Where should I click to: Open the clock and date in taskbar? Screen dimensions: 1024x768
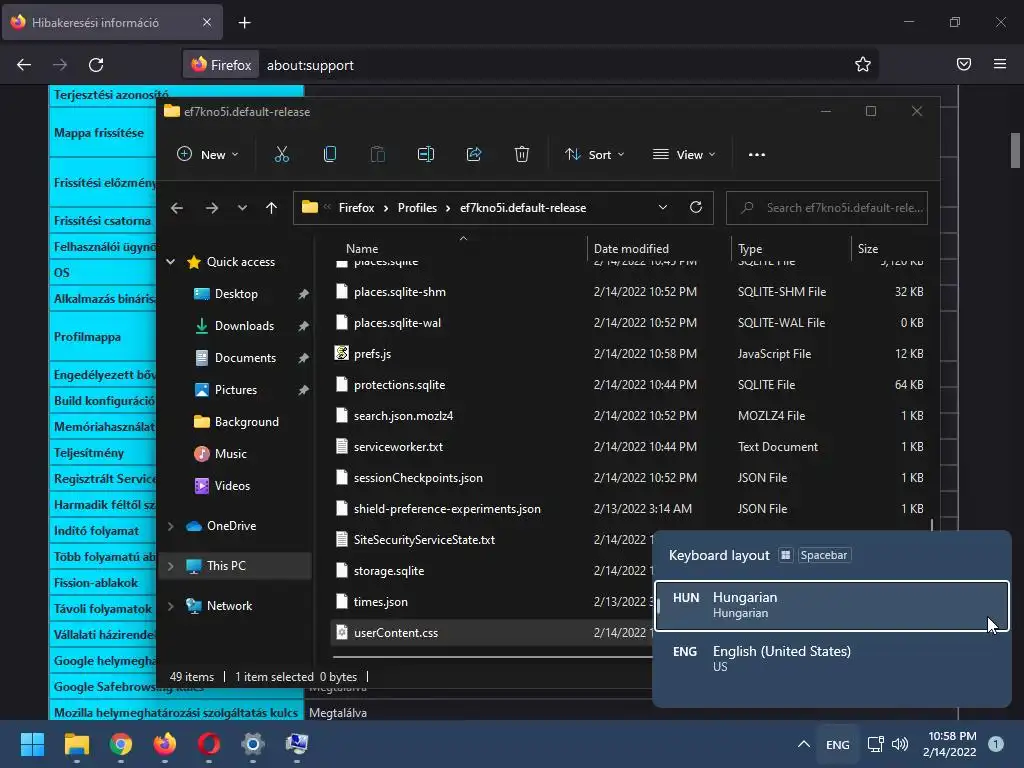(951, 744)
